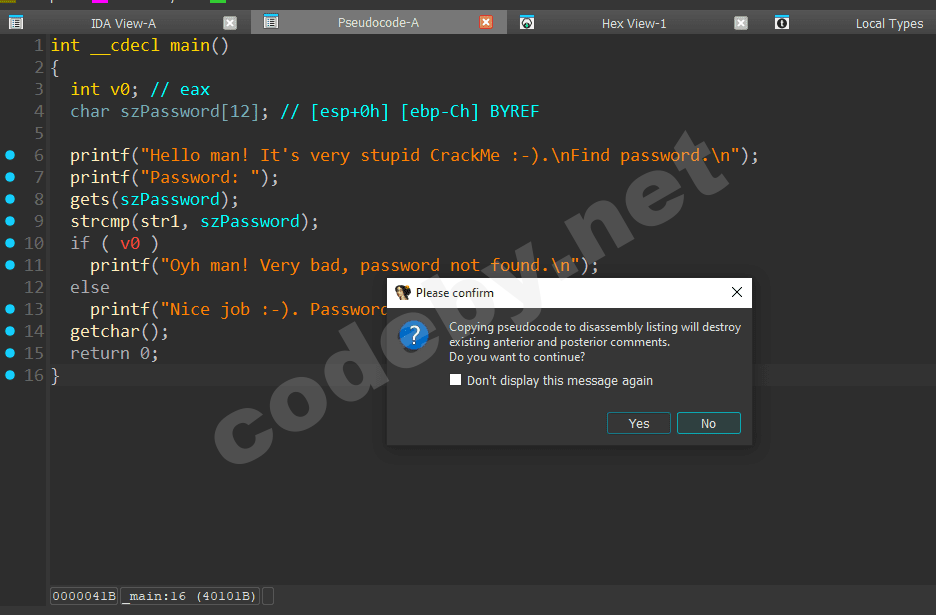Click the Pseudocode-A tab icon
936x615 pixels.
[271, 22]
